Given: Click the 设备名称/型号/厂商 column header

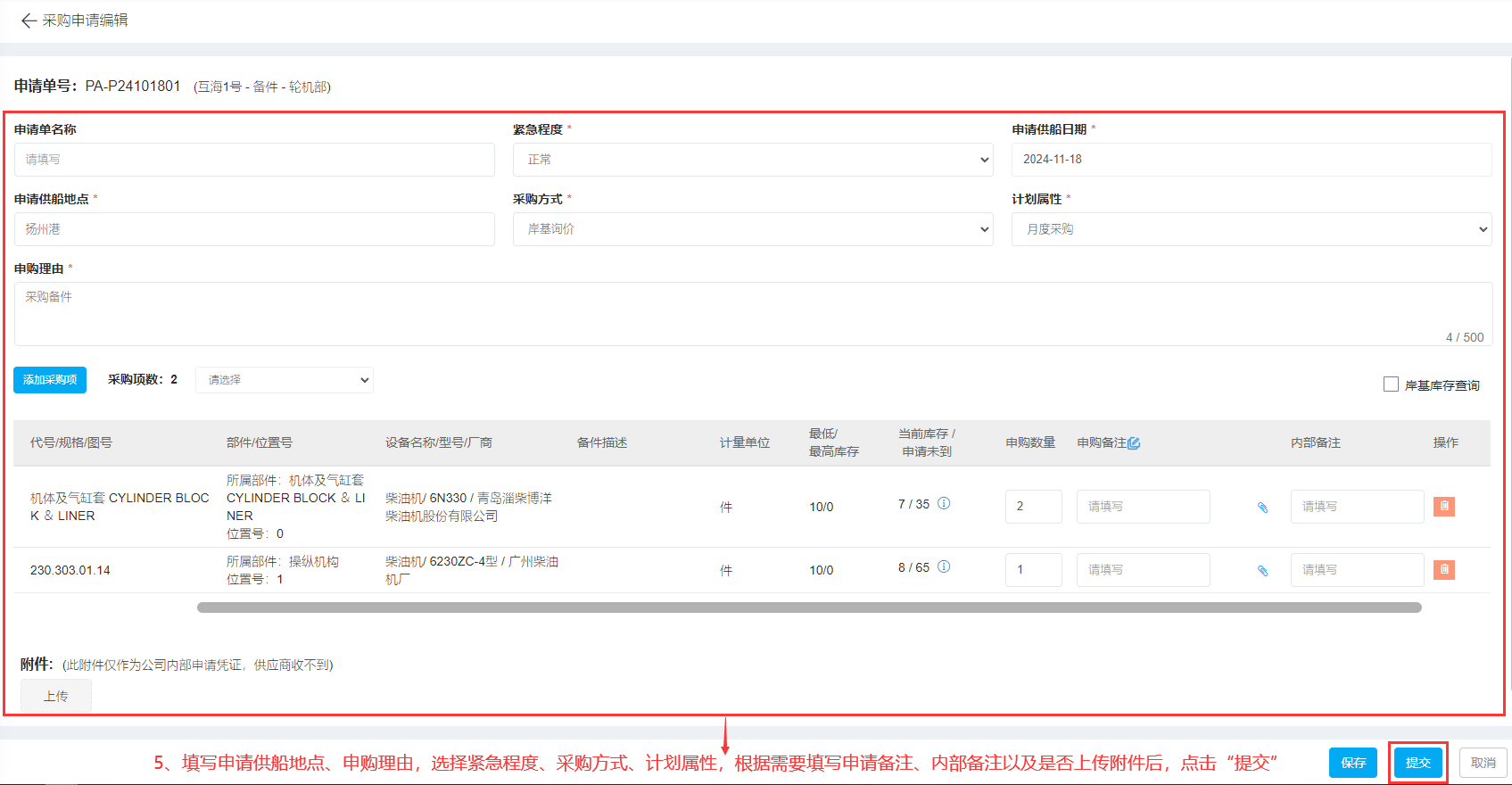Looking at the screenshot, I should click(x=439, y=442).
